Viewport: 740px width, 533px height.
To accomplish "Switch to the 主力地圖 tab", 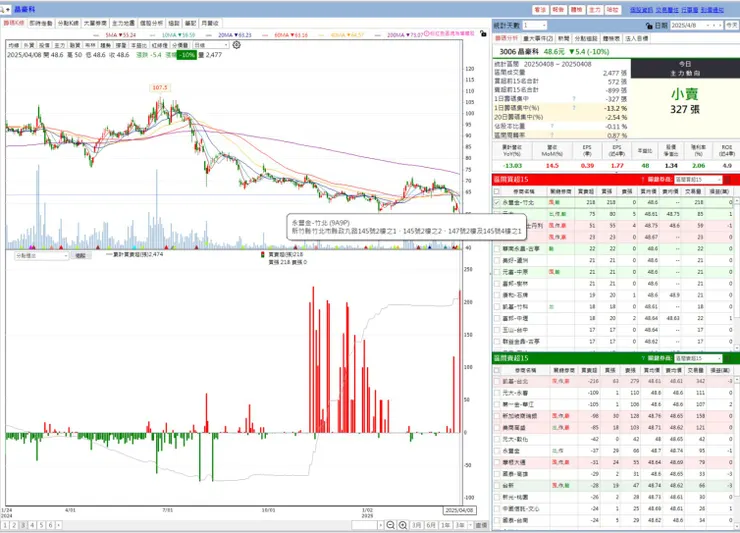I will (x=123, y=23).
